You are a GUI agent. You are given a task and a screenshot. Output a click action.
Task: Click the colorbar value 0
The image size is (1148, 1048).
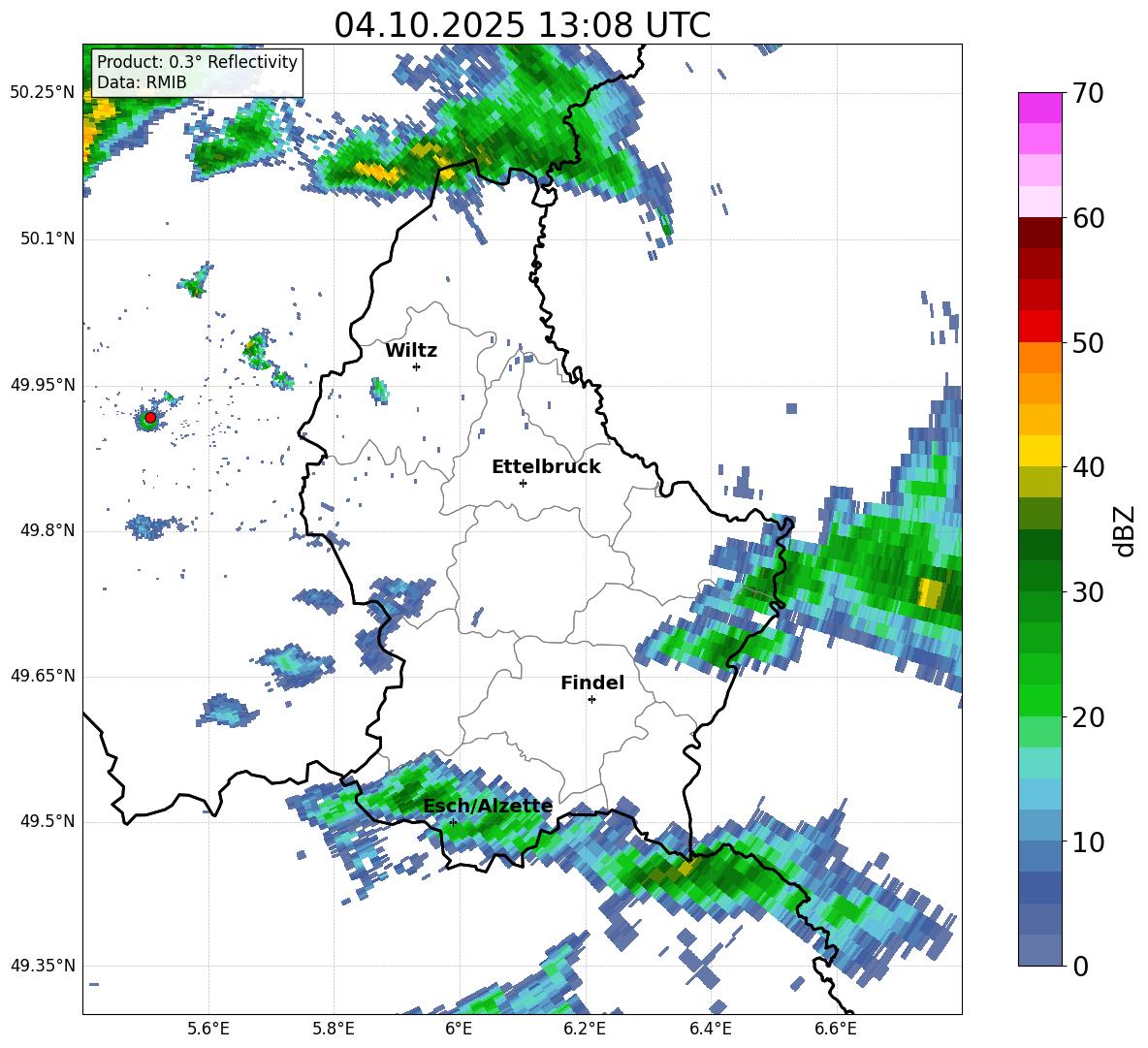pyautogui.click(x=1081, y=966)
